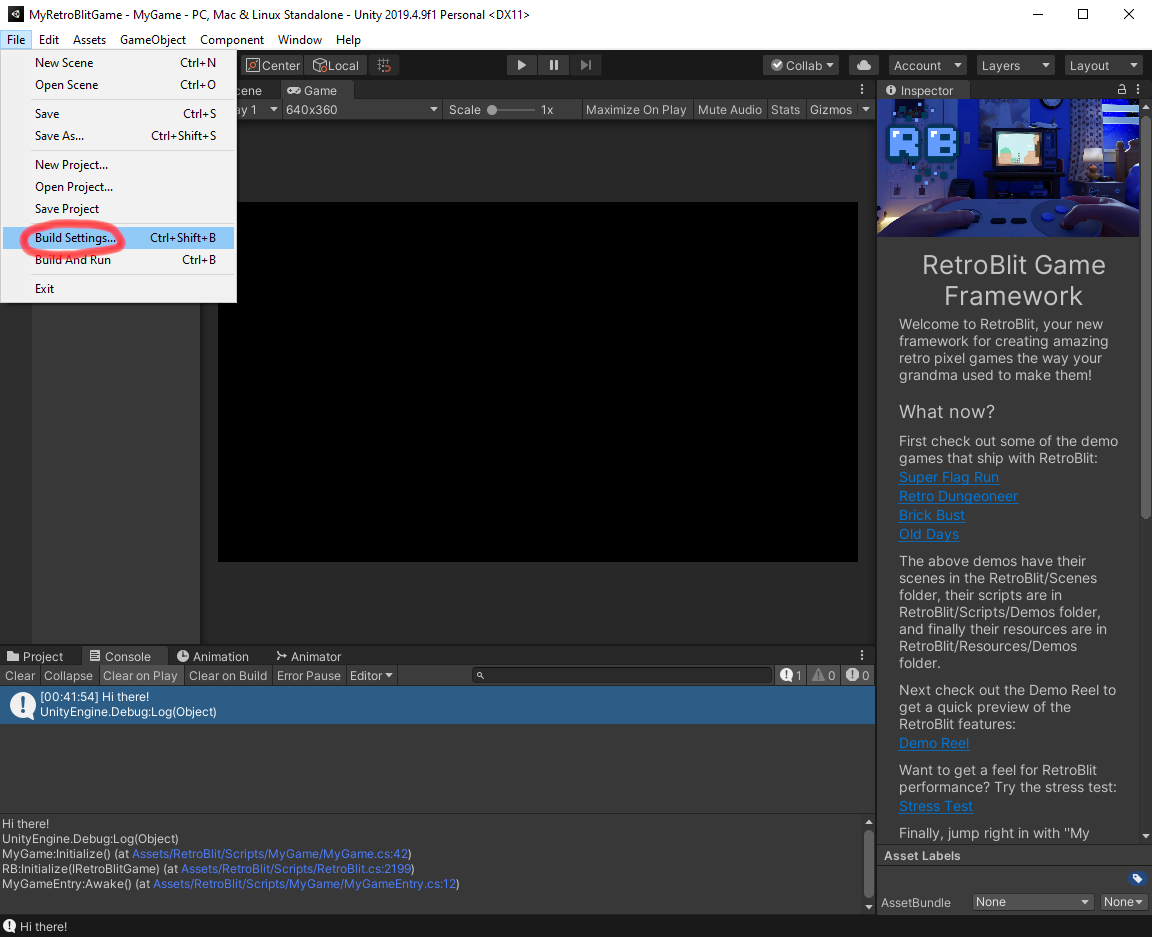The image size is (1152, 937).
Task: Click the Console search field
Action: click(622, 675)
